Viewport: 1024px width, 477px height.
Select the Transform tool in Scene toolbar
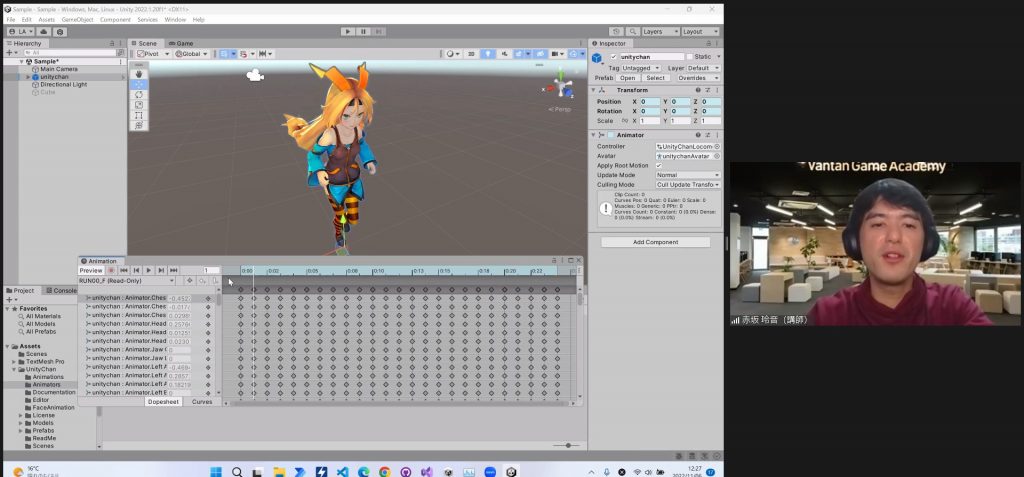point(138,125)
